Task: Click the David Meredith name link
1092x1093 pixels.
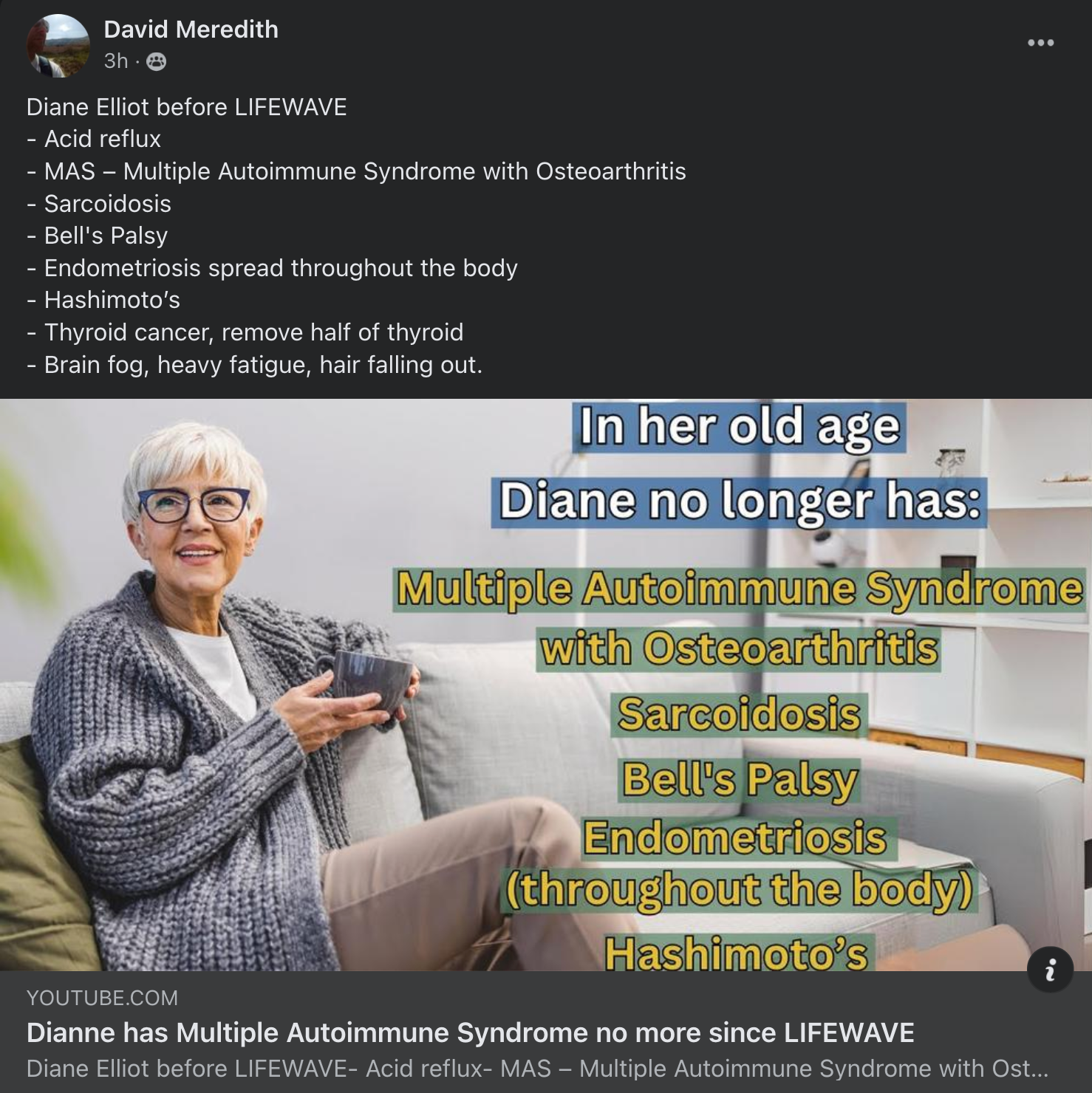Action: pyautogui.click(x=191, y=30)
